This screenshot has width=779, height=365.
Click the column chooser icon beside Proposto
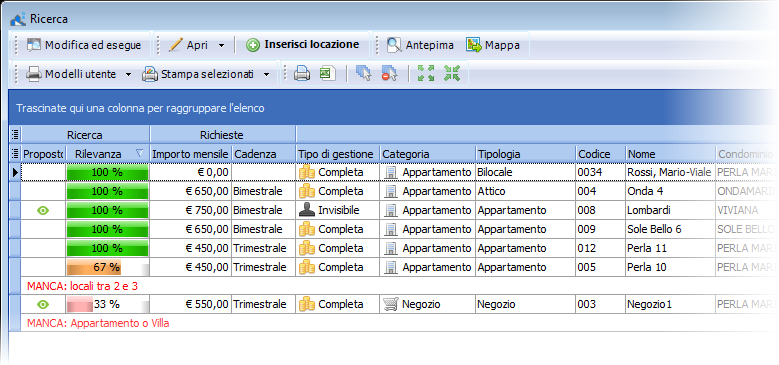[x=15, y=154]
